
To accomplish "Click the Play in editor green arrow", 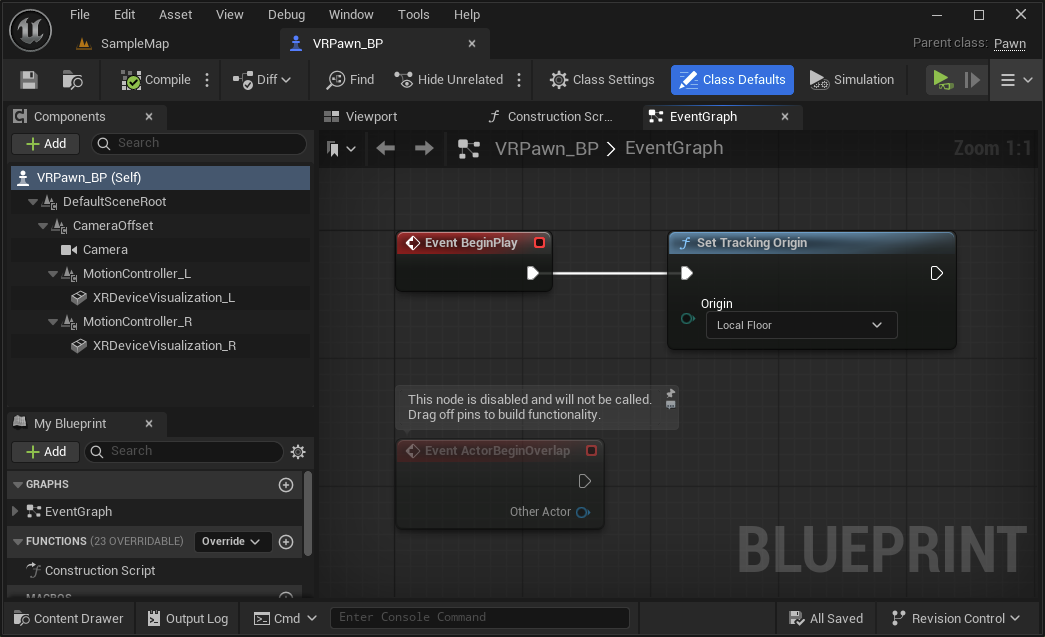I will [940, 80].
